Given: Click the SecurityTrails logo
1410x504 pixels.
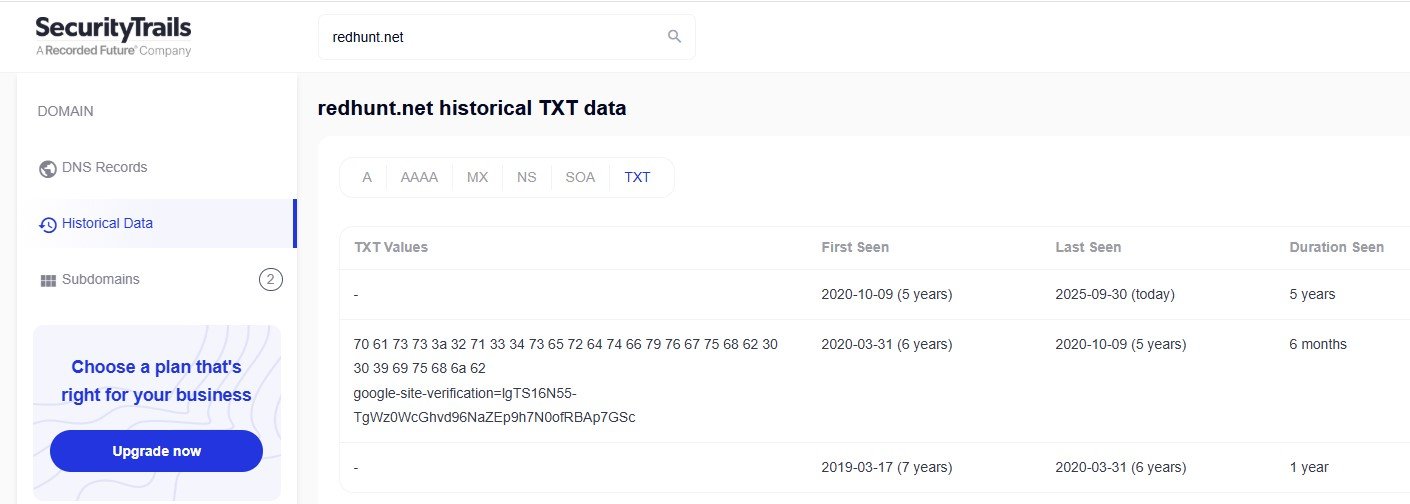Looking at the screenshot, I should (x=113, y=35).
